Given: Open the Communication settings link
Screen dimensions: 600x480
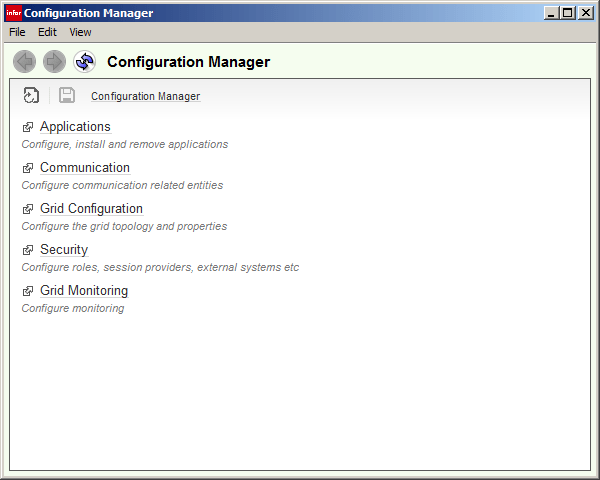Looking at the screenshot, I should click(x=85, y=168).
